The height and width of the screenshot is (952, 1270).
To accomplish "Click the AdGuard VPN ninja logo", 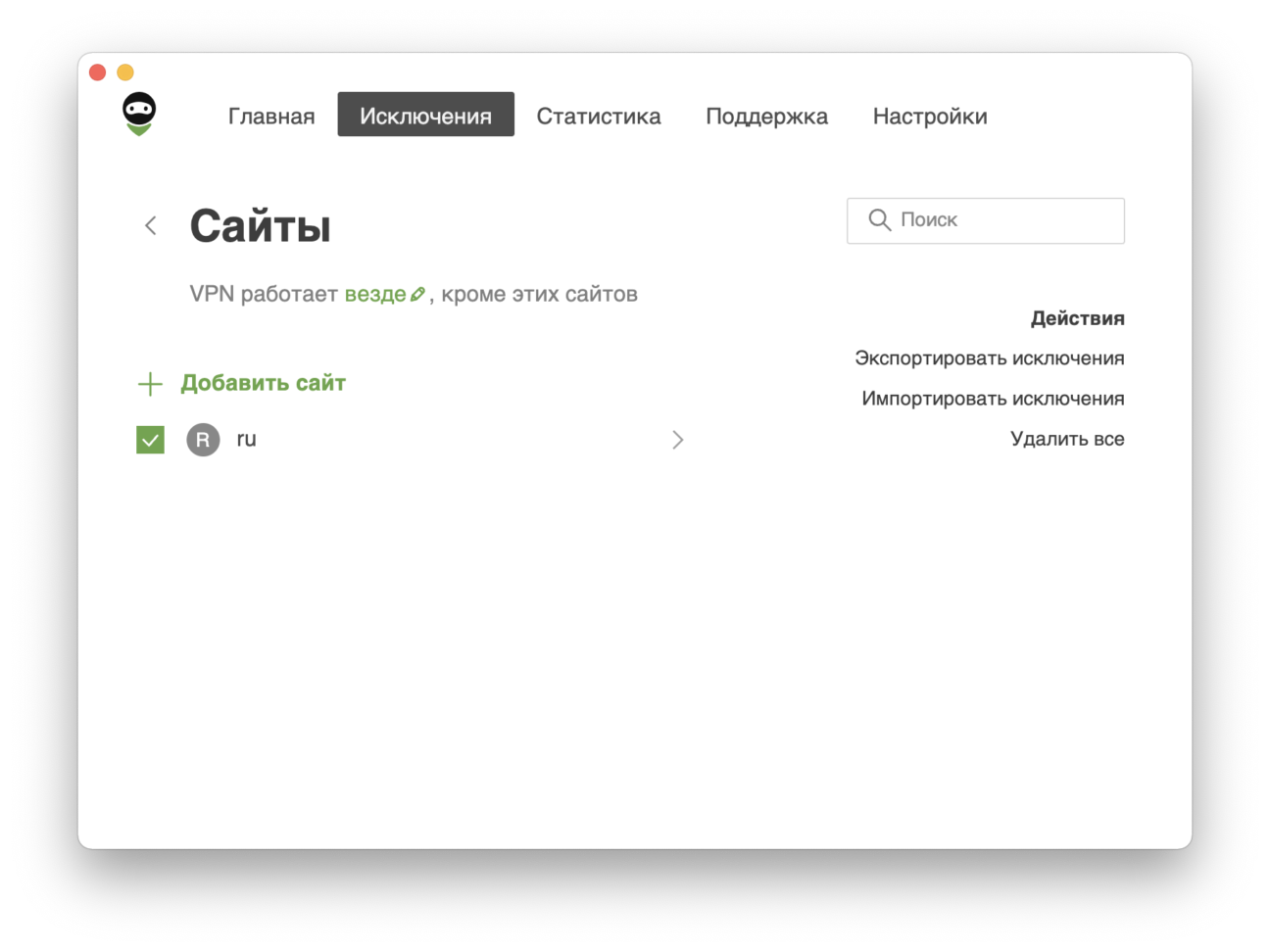I will tap(139, 114).
